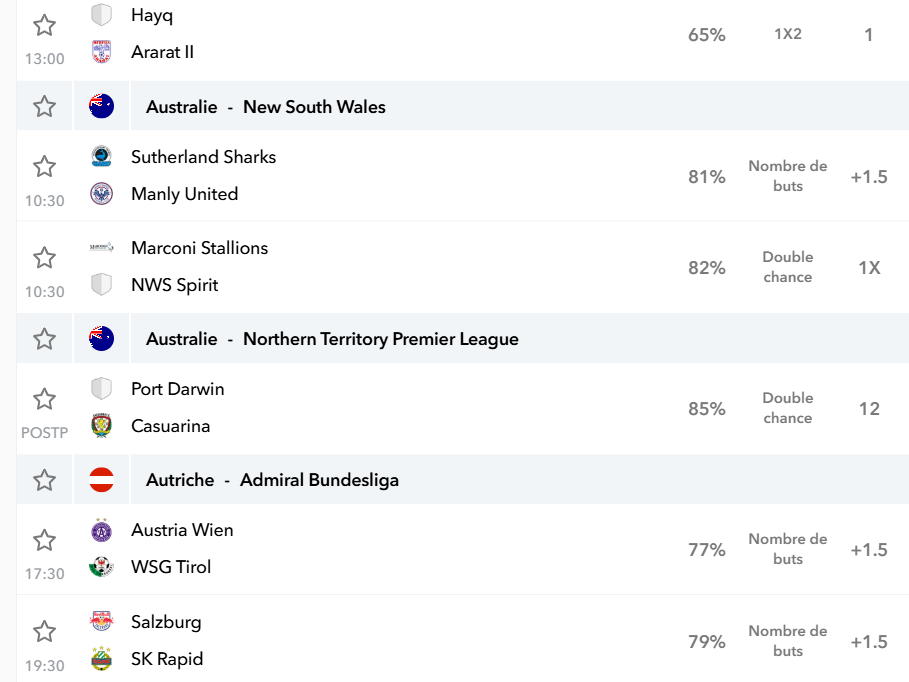Open Northern Territory Premier League page
This screenshot has width=909, height=682.
(x=332, y=339)
